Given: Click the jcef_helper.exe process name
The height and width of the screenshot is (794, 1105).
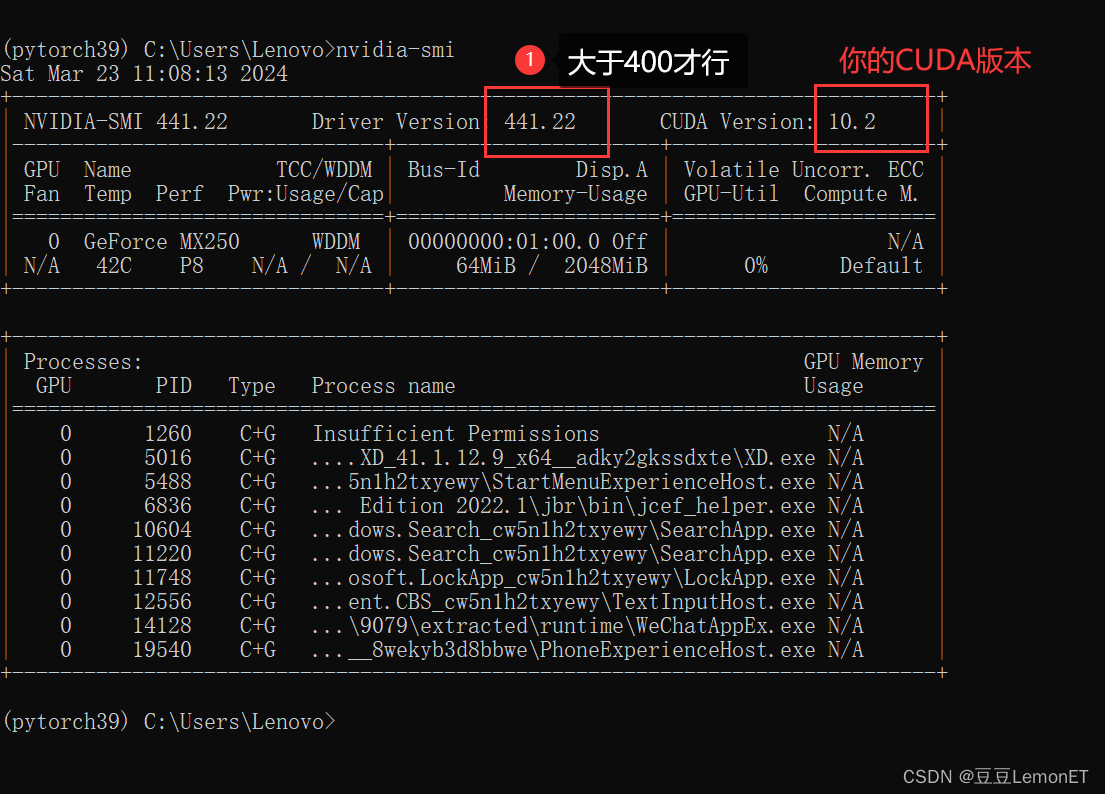Looking at the screenshot, I should point(563,506).
